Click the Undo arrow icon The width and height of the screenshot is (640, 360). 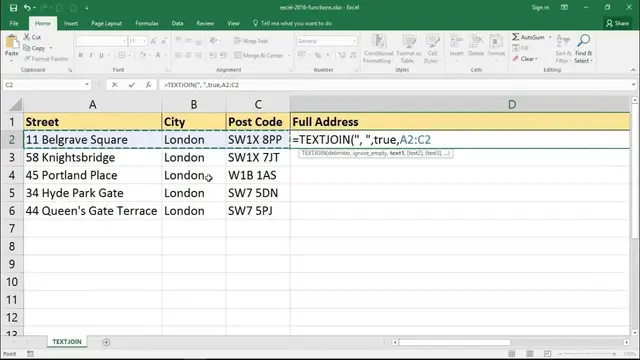click(x=27, y=8)
